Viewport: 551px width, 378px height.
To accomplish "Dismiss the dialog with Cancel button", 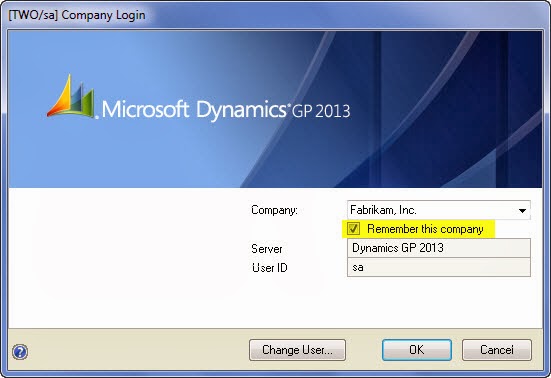I will (497, 350).
